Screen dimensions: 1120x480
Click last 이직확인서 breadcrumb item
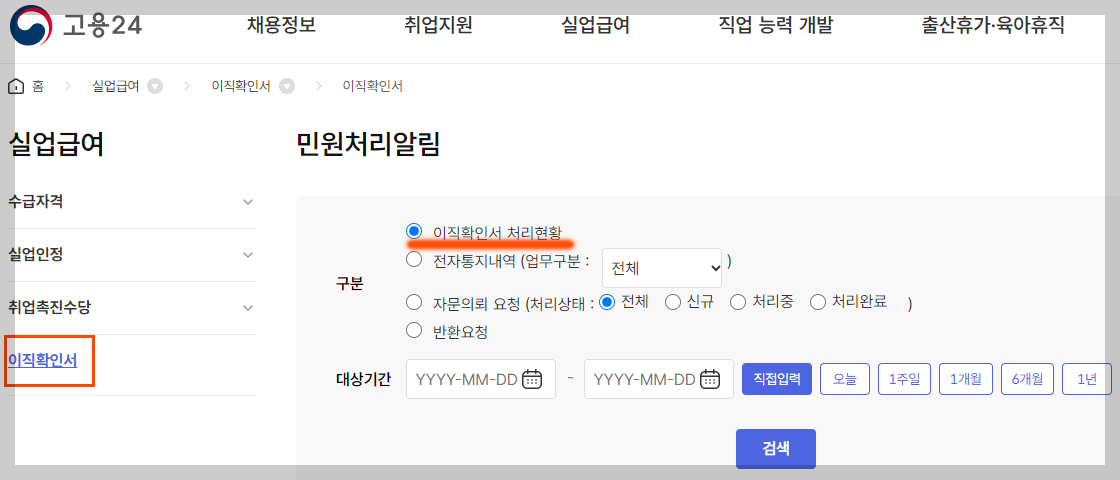[x=373, y=86]
